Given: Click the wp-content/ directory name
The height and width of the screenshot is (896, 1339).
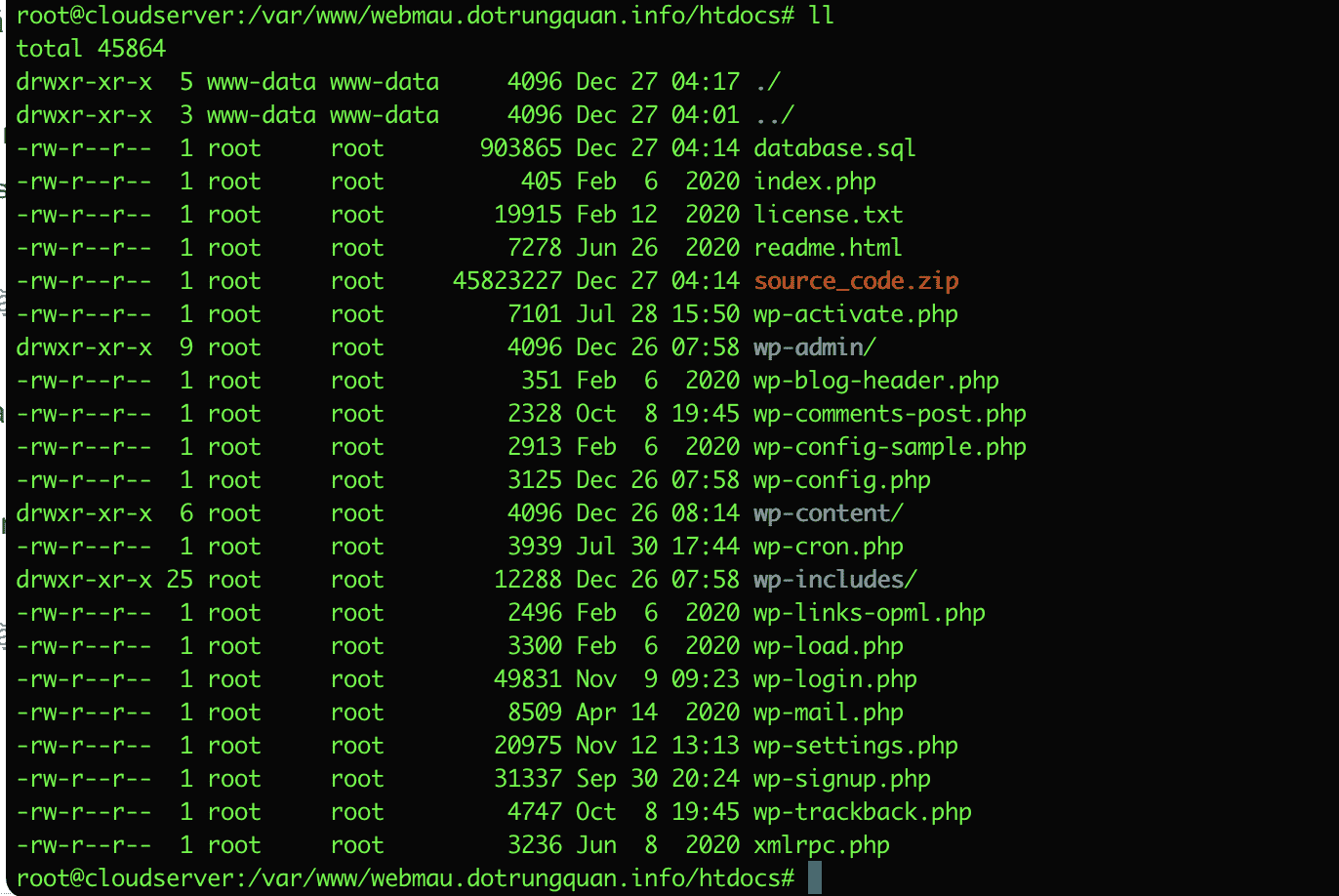Looking at the screenshot, I should click(829, 513).
